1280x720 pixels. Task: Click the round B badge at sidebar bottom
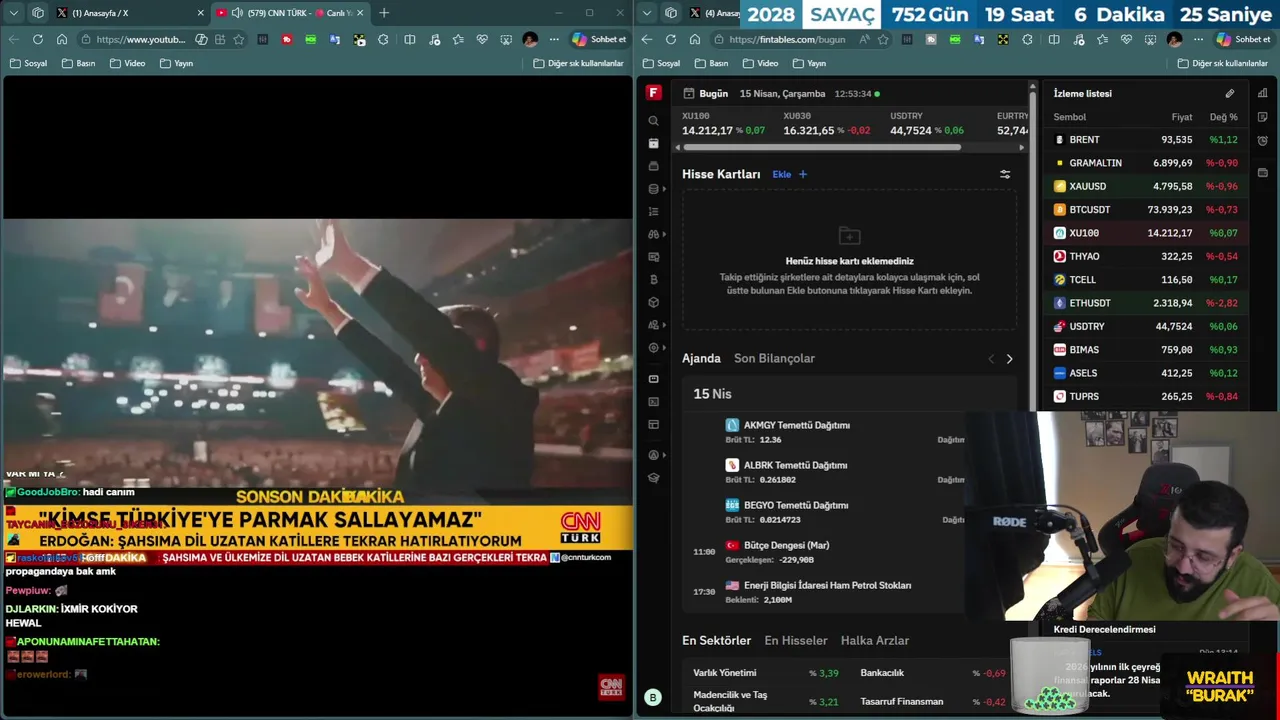(x=653, y=698)
